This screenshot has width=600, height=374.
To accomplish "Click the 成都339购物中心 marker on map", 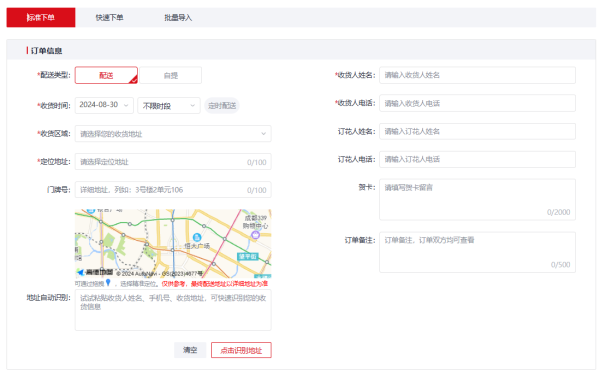I will pyautogui.click(x=255, y=235).
